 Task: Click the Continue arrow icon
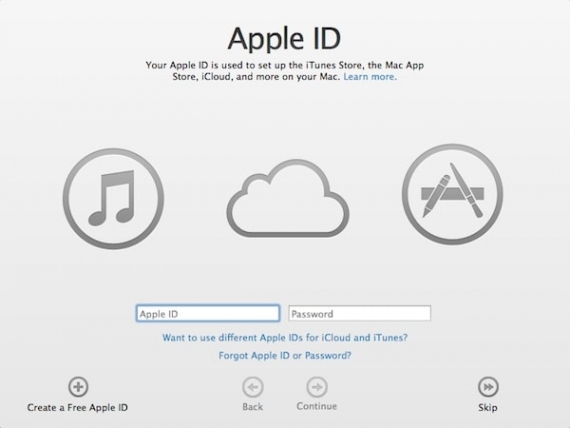click(317, 387)
